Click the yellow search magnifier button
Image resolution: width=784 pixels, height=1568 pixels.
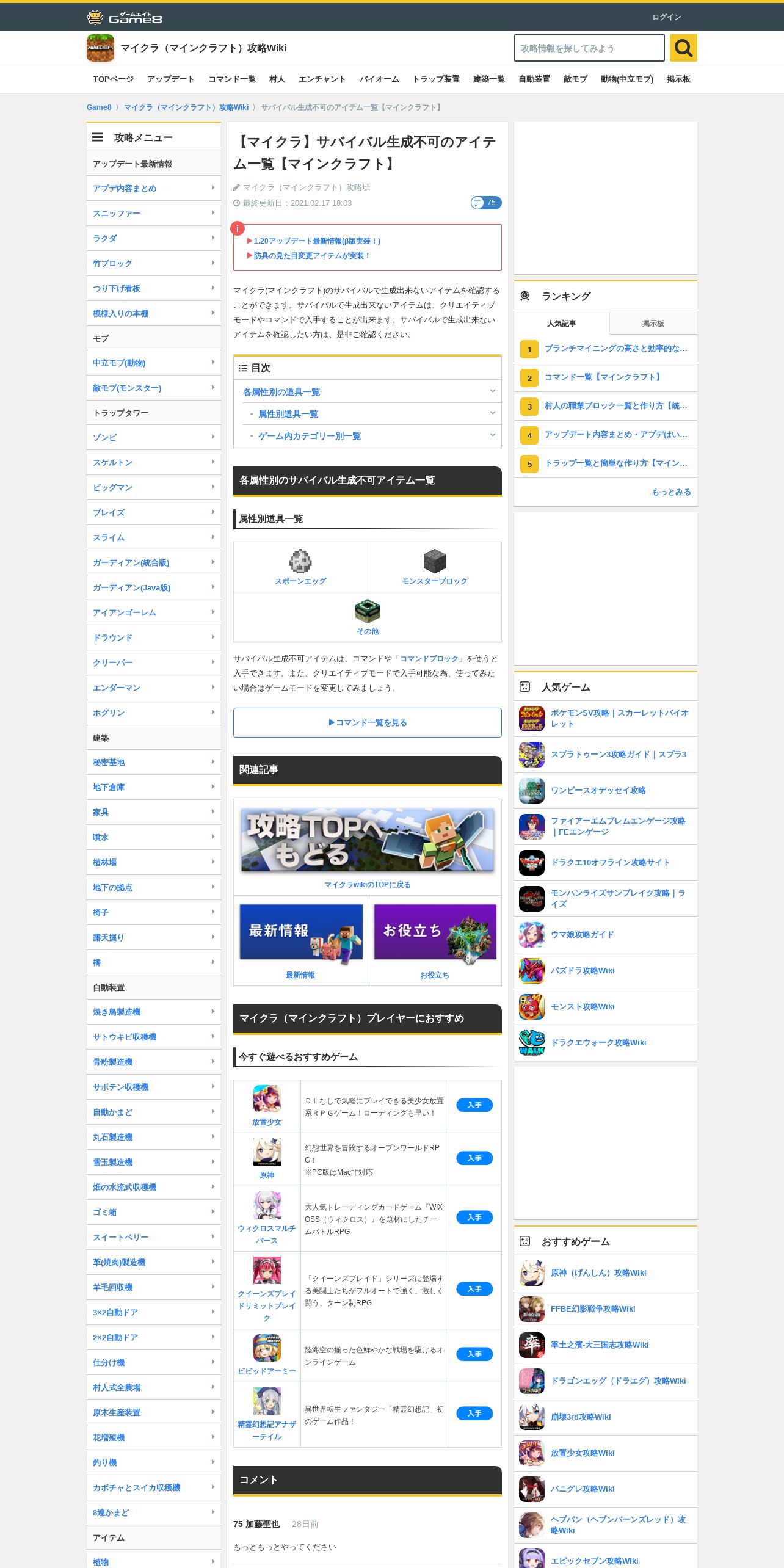point(683,48)
